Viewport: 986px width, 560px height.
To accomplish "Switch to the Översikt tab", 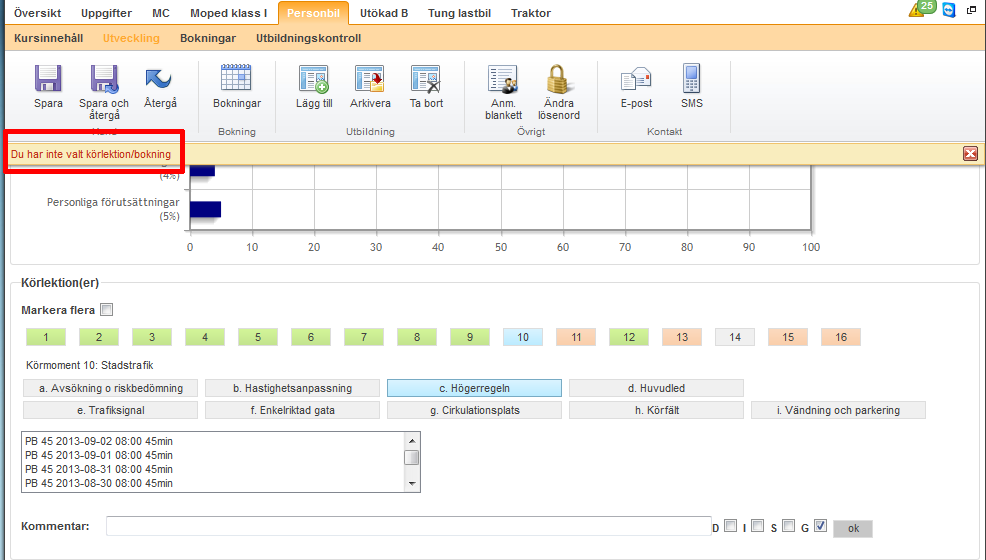I will coord(38,13).
